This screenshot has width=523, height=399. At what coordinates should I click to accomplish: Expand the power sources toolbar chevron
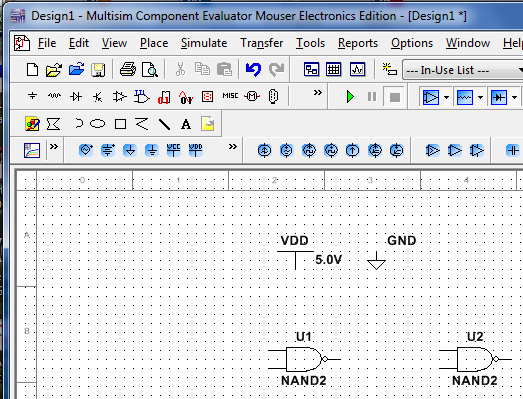233,146
